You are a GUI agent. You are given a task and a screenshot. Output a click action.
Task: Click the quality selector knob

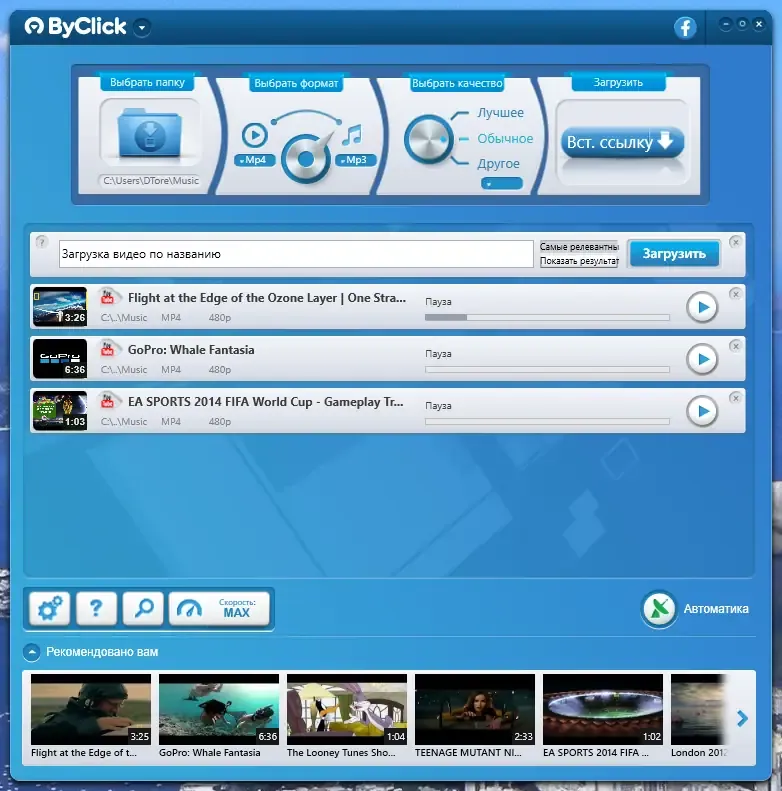click(x=428, y=139)
